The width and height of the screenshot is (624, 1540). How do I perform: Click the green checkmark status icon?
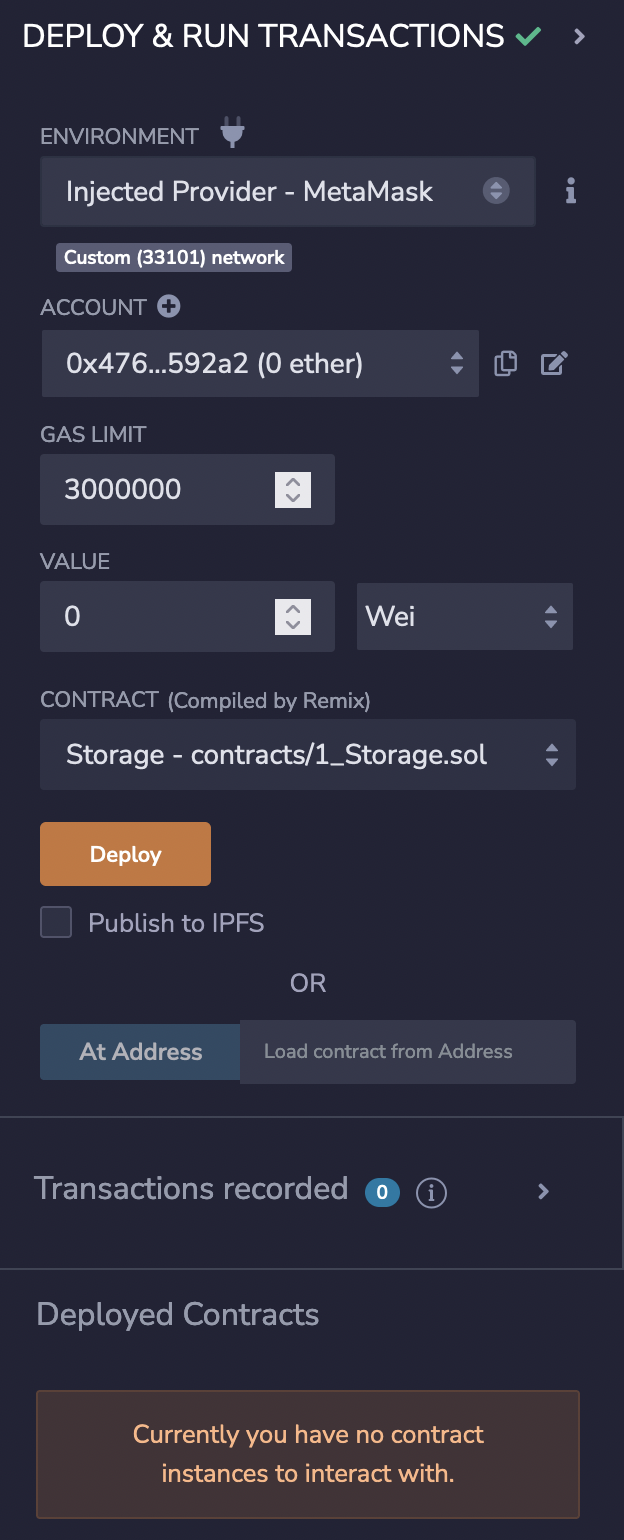528,38
